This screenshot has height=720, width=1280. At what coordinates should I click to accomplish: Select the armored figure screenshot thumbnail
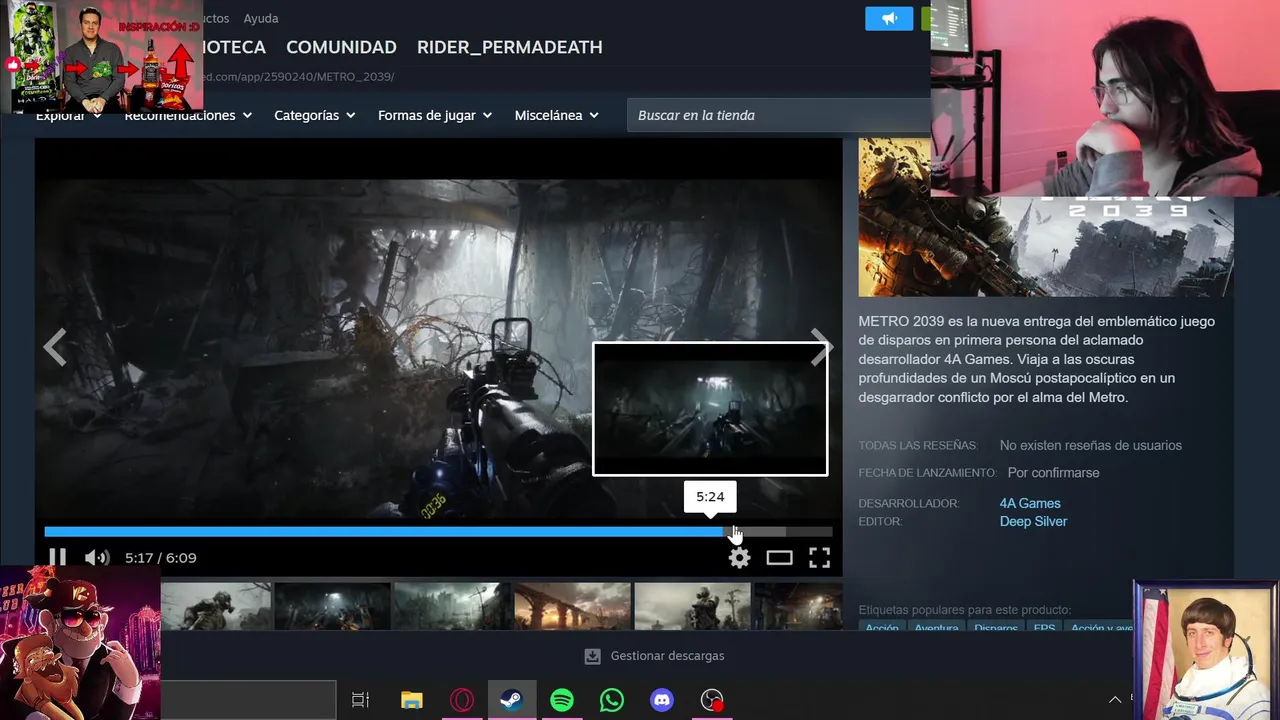coord(692,607)
